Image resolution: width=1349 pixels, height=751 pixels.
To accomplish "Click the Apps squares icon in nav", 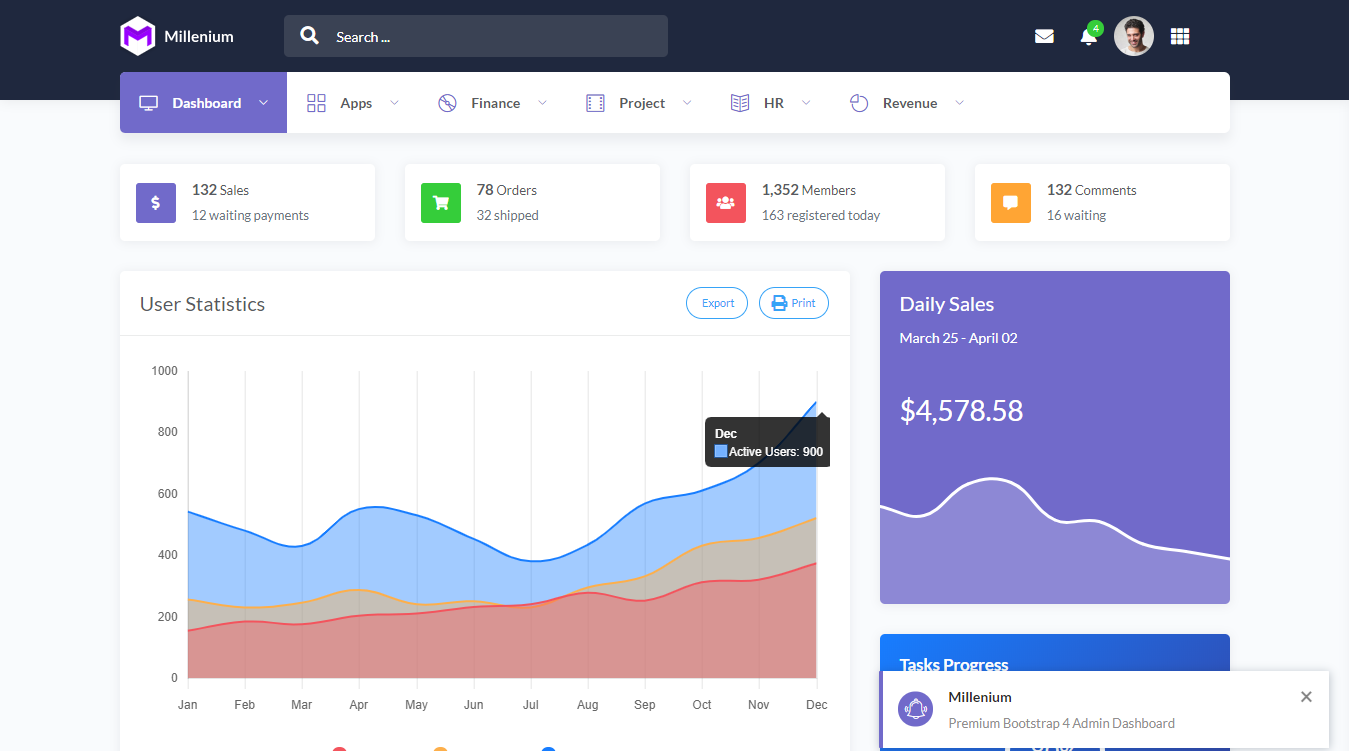I will (316, 103).
